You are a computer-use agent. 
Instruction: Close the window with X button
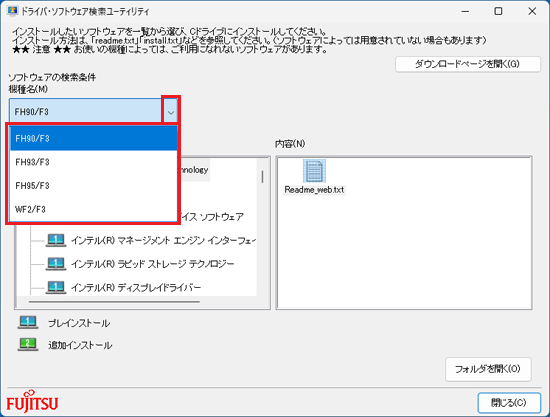click(532, 11)
